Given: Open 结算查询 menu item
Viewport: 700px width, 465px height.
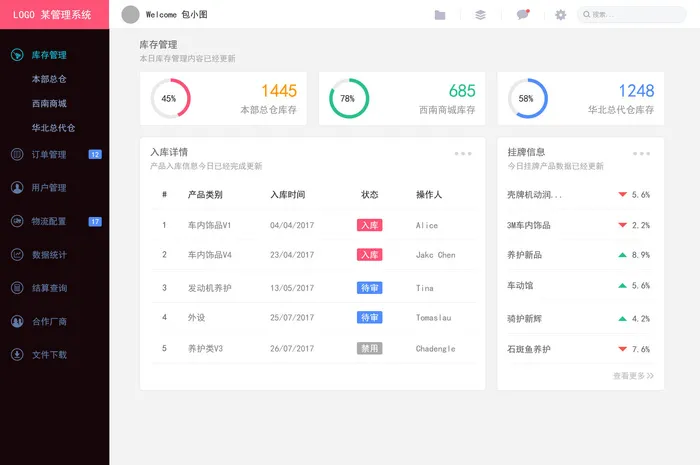Looking at the screenshot, I should click(49, 288).
